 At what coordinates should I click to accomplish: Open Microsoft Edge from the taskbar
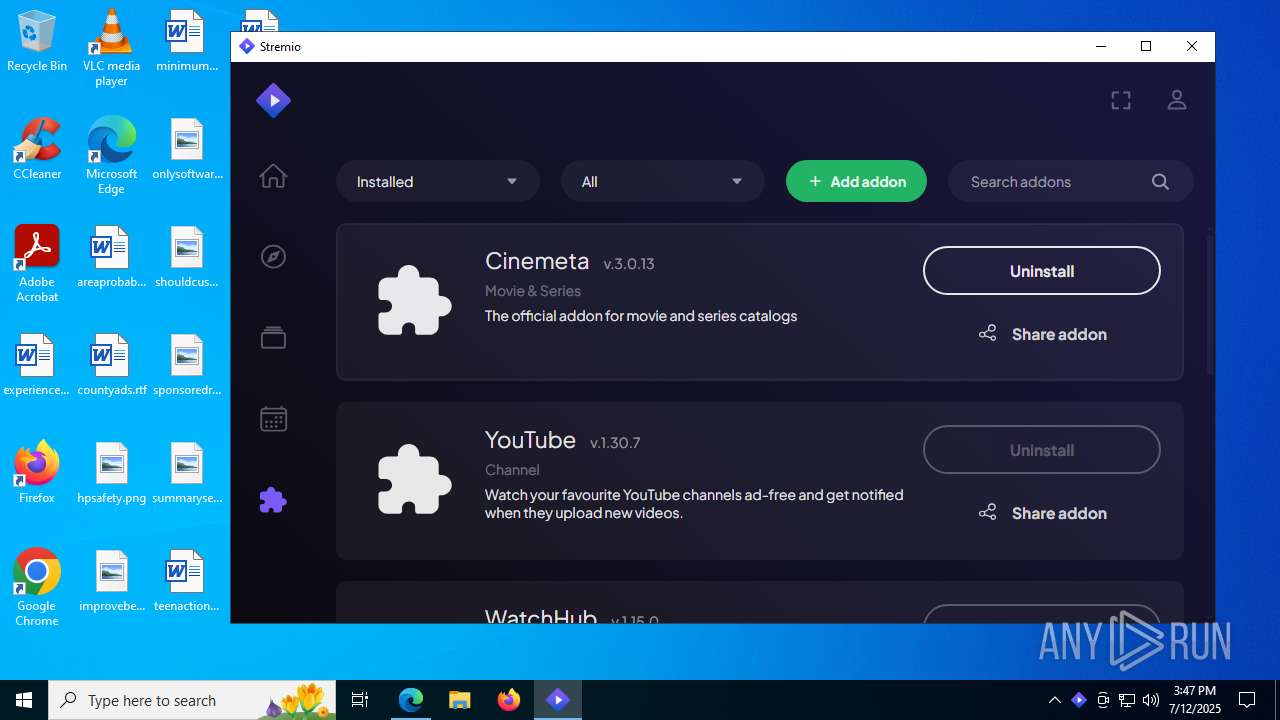[411, 700]
